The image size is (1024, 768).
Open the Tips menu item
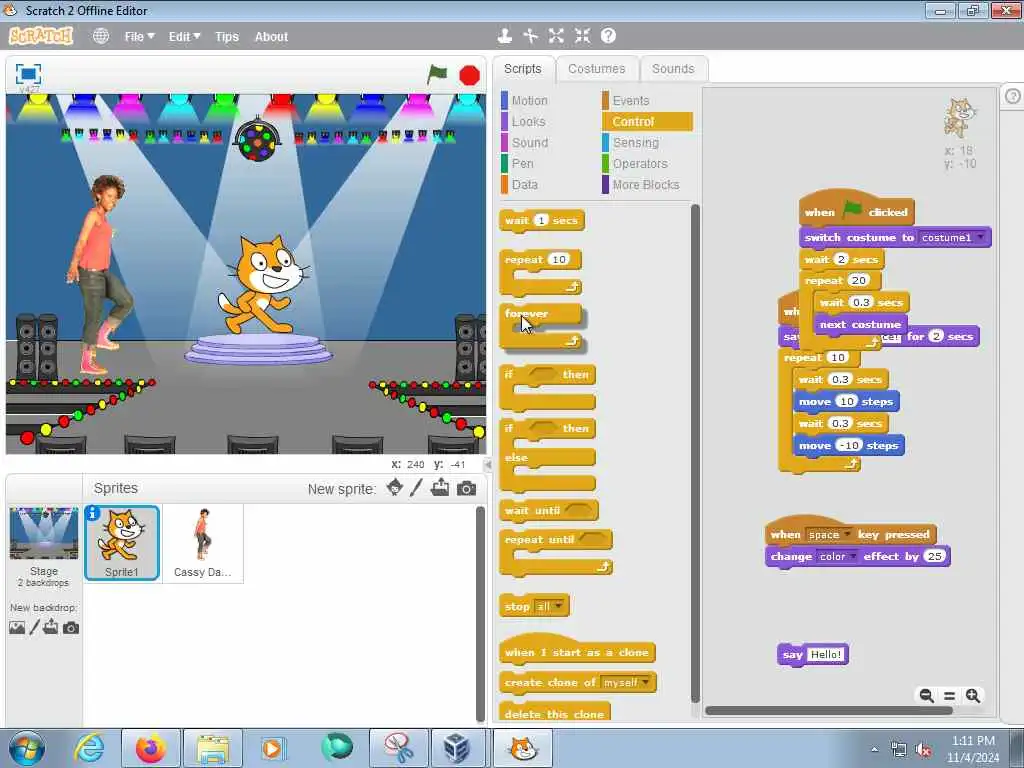227,37
